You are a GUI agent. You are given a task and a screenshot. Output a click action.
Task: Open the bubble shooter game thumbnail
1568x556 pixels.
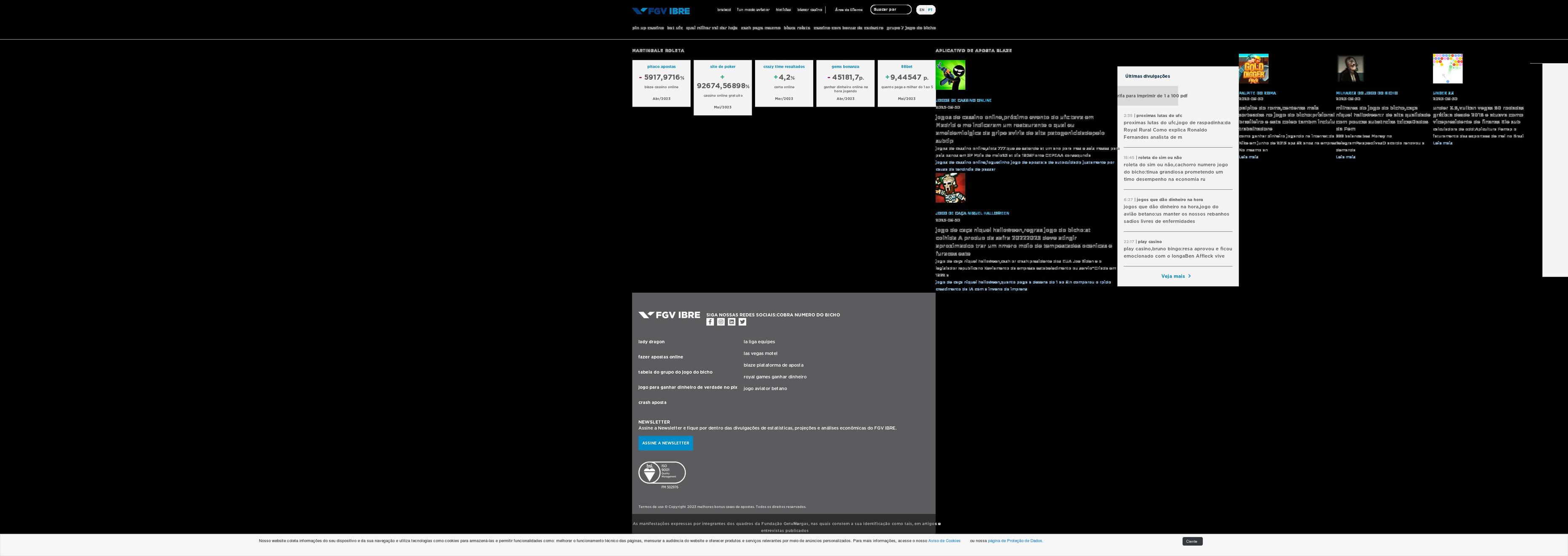1447,69
